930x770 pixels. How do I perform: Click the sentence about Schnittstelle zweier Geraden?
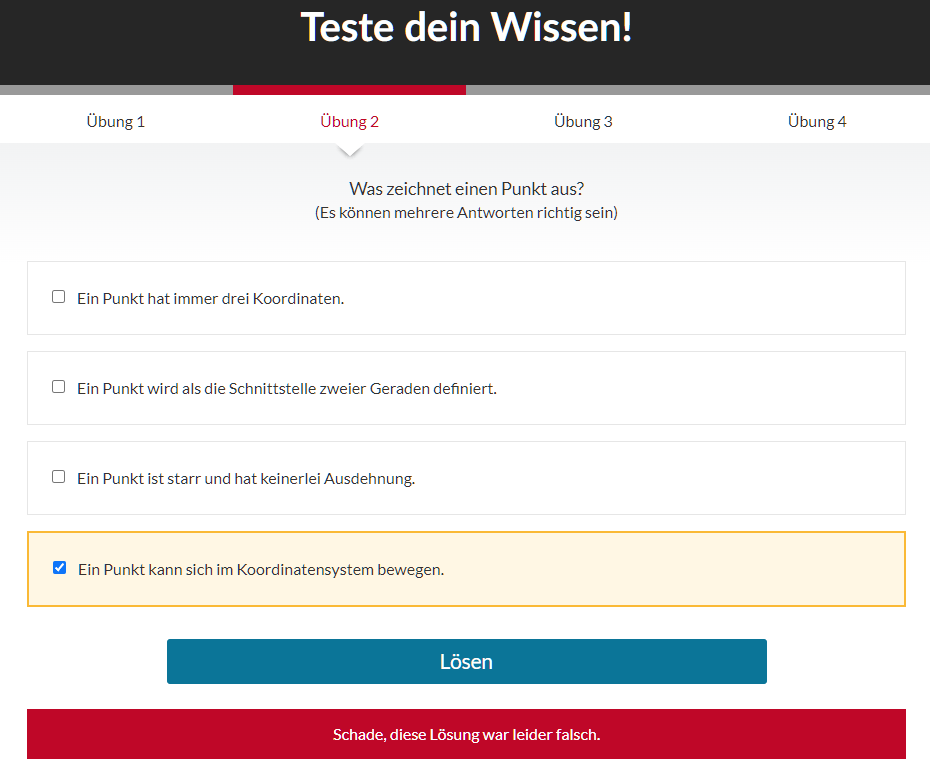286,388
